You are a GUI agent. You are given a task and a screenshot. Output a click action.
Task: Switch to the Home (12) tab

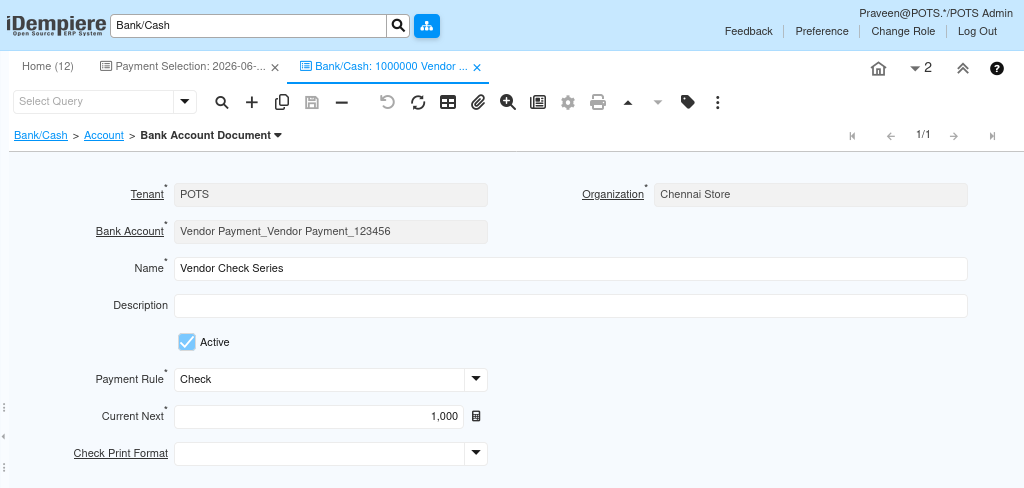point(48,67)
